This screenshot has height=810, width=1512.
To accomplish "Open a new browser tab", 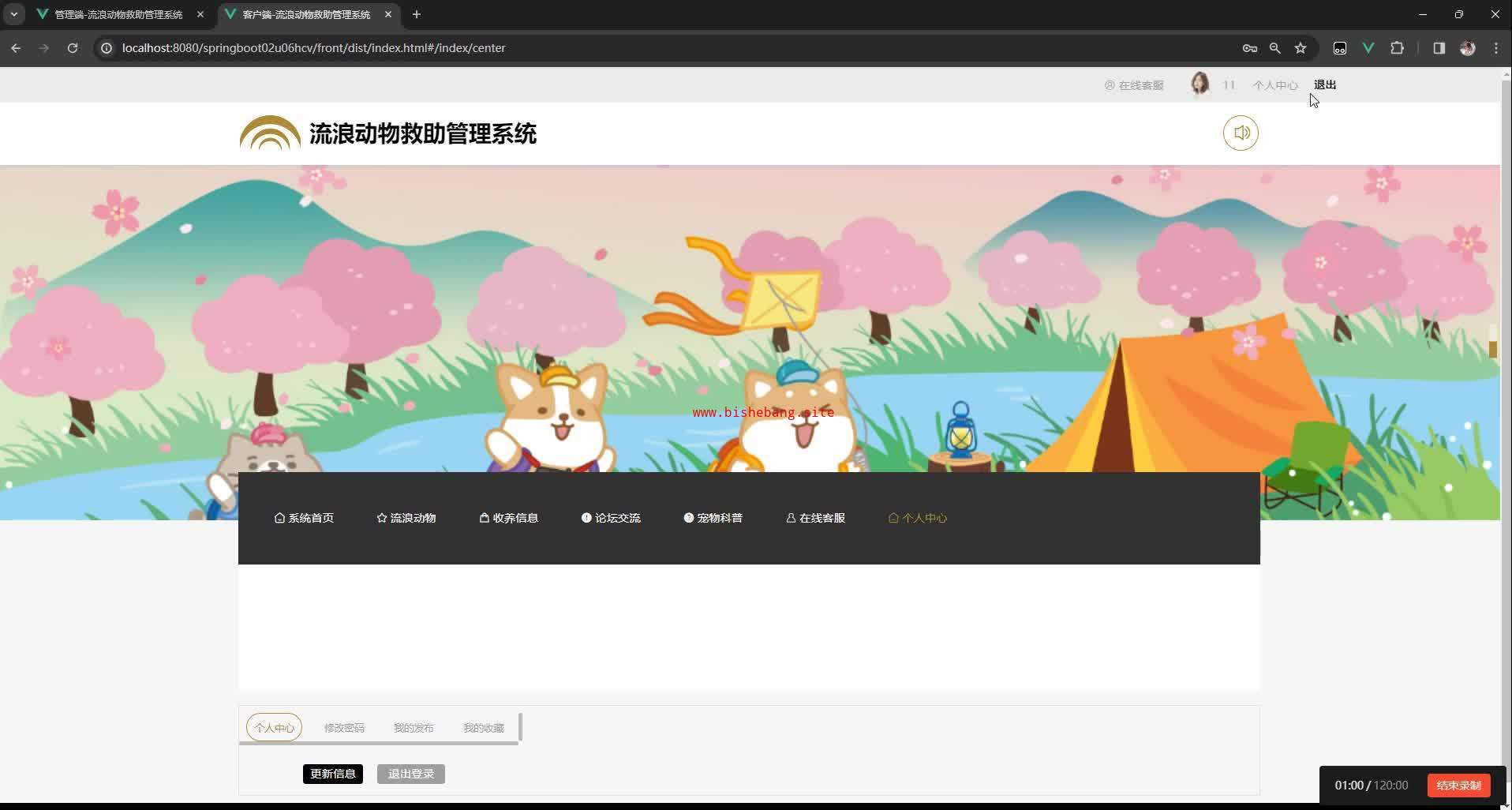I will click(417, 14).
